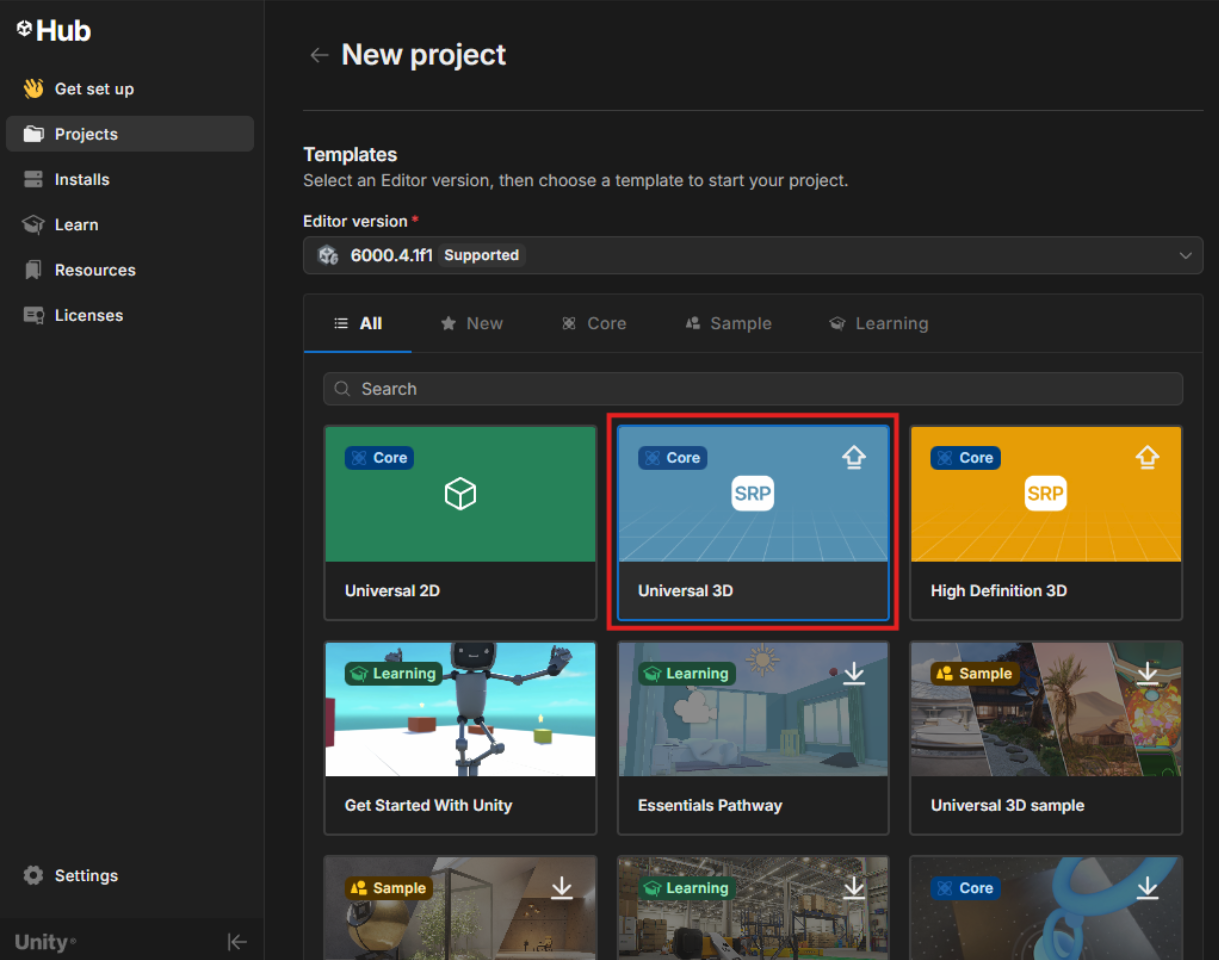Click the template Search field
This screenshot has width=1219, height=960.
point(752,389)
